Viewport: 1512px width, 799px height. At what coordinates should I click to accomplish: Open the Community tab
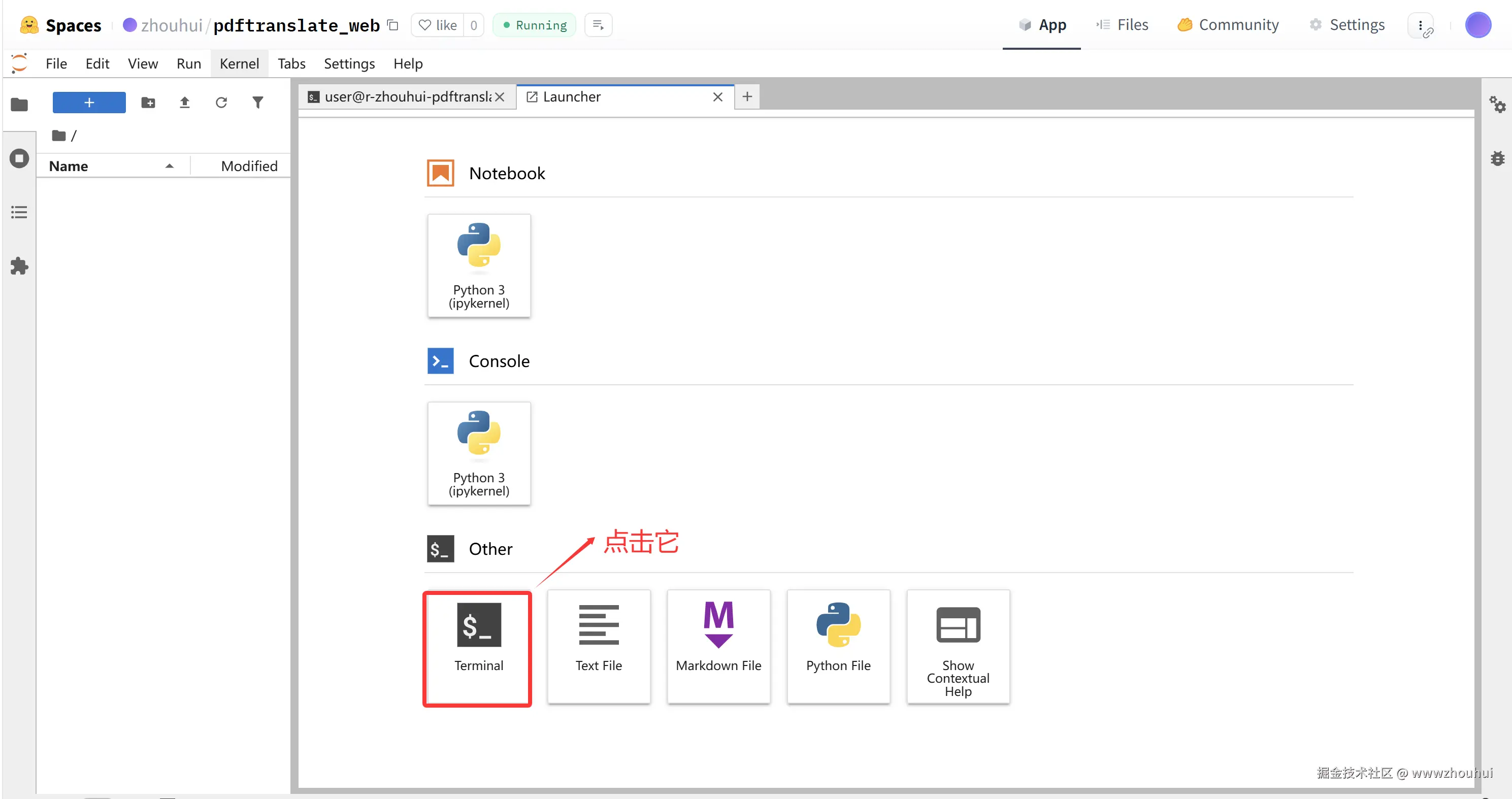[x=1228, y=25]
